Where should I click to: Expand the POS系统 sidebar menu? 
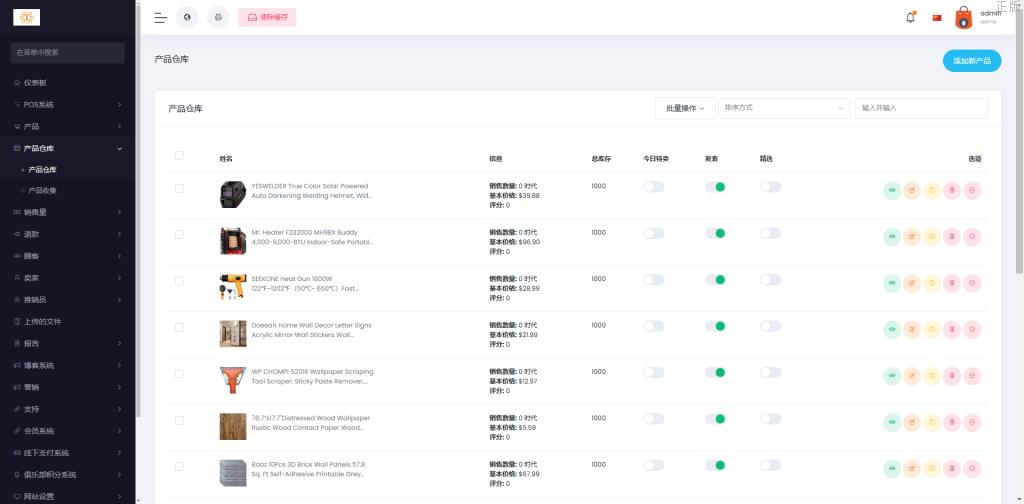pyautogui.click(x=68, y=104)
